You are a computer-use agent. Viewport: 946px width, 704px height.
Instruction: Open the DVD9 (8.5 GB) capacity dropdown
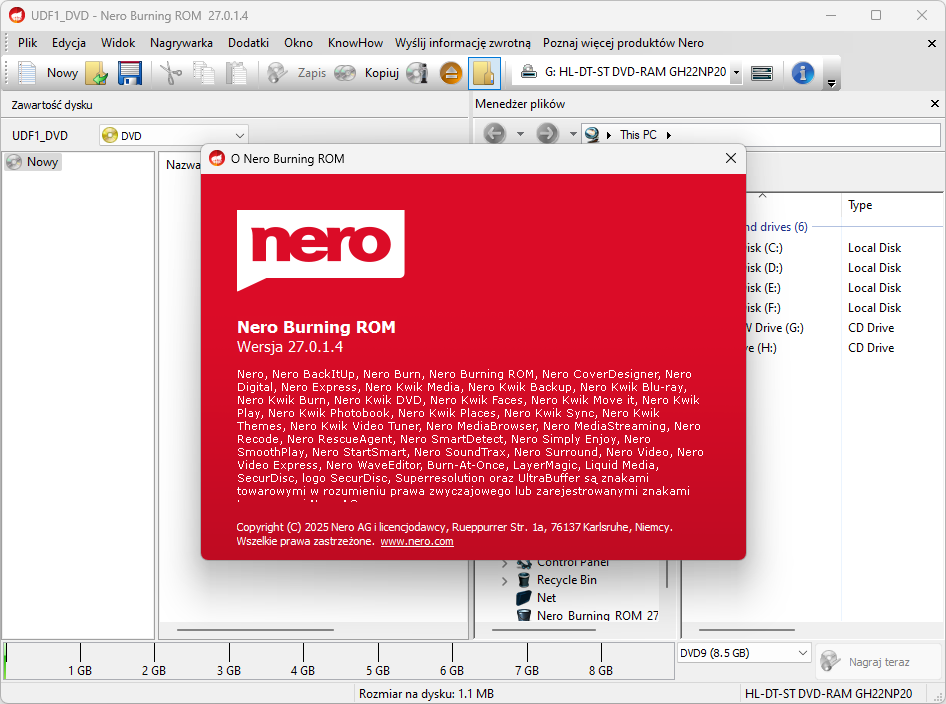743,653
